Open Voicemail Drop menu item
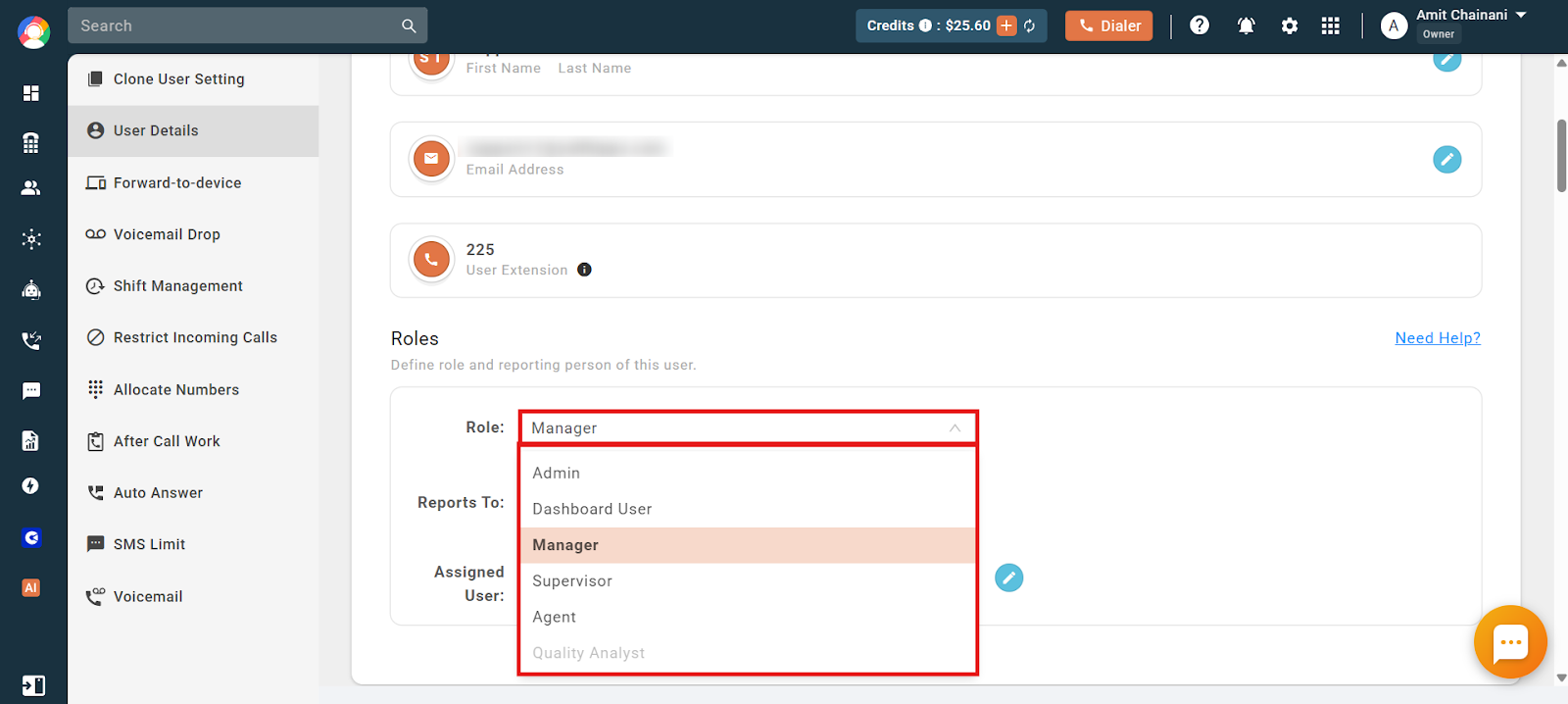 click(x=193, y=234)
